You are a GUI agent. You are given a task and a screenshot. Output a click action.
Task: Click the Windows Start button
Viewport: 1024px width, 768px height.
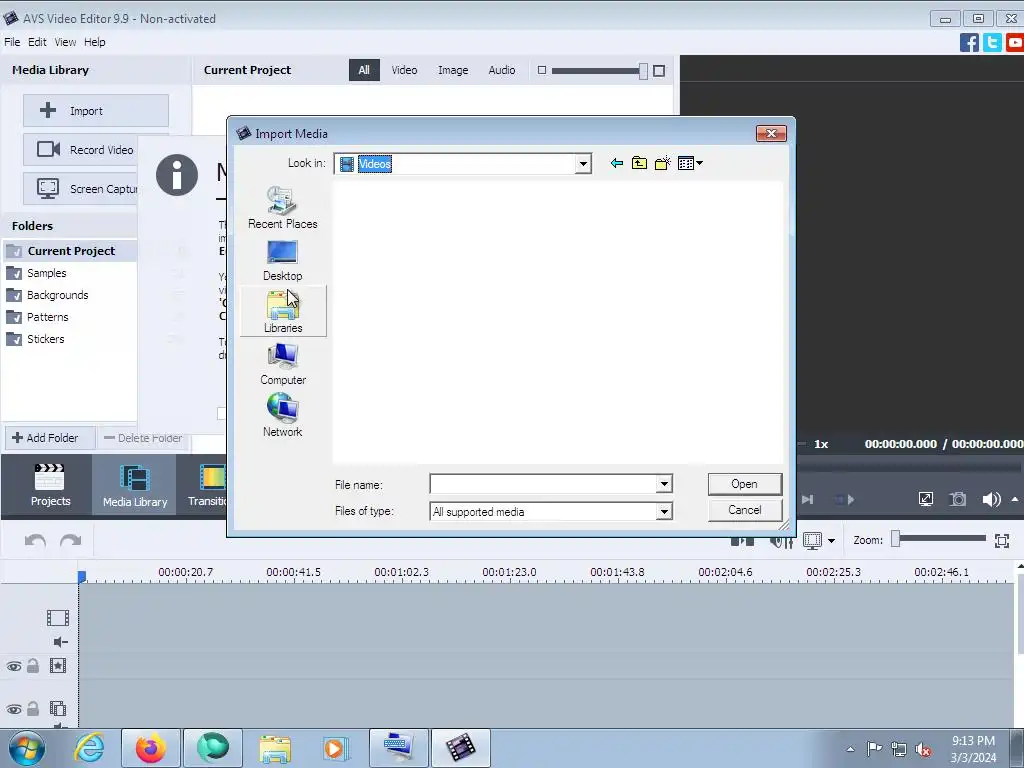tap(26, 748)
